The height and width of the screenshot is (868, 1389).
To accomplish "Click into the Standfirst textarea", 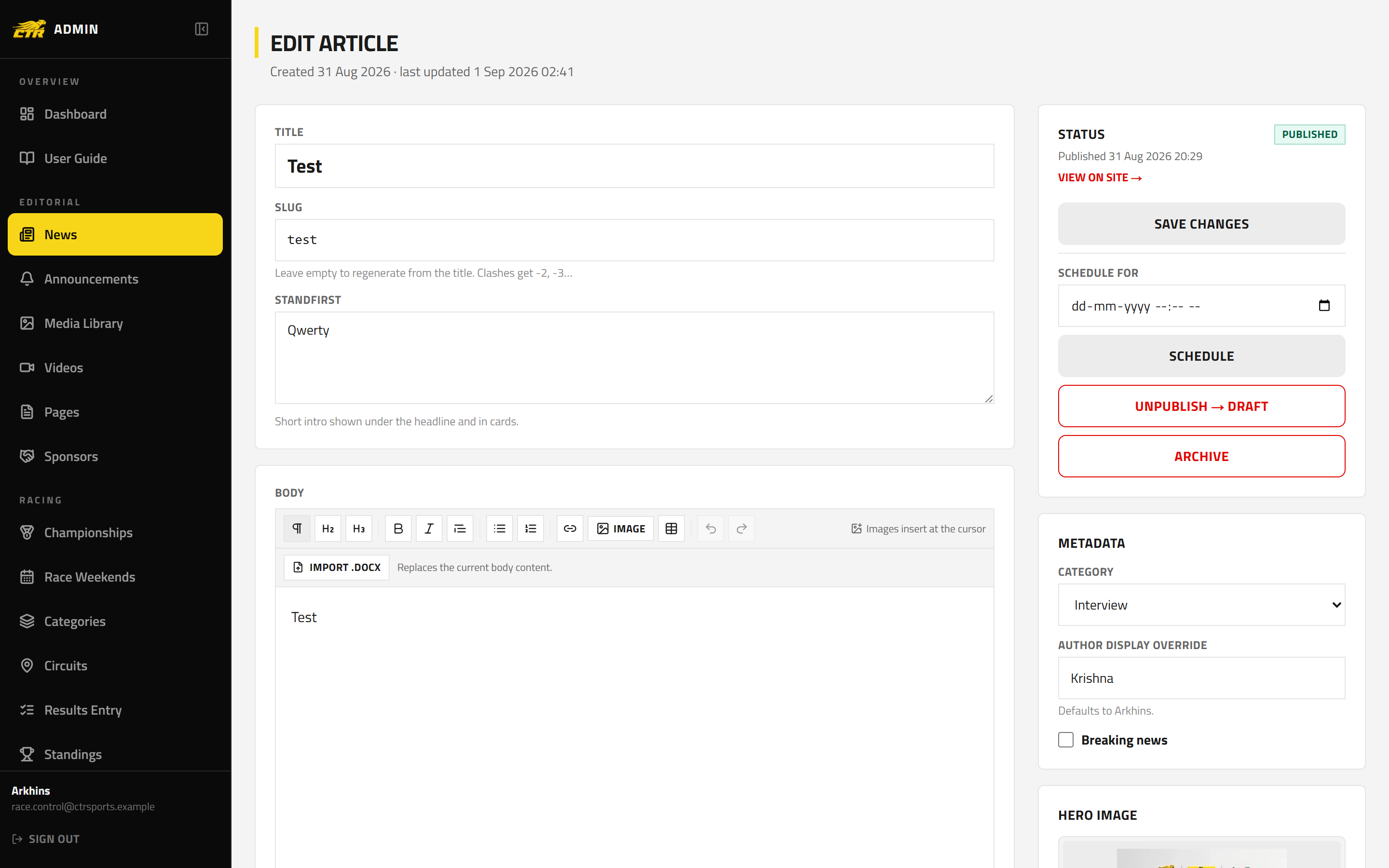I will pyautogui.click(x=634, y=358).
